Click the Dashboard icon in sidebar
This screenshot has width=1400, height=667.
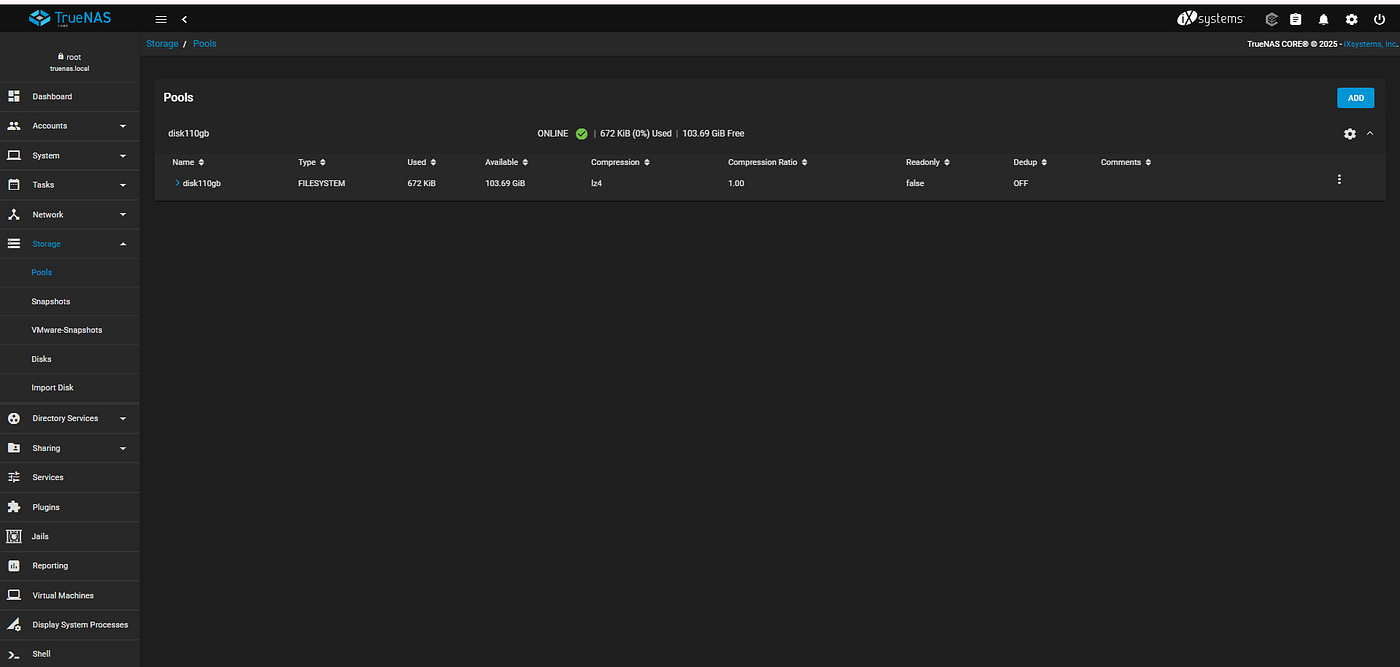click(x=14, y=96)
